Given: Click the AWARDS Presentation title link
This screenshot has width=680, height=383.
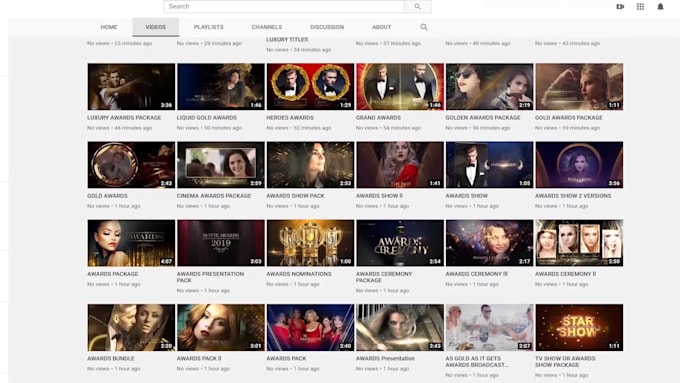Looking at the screenshot, I should pos(386,358).
